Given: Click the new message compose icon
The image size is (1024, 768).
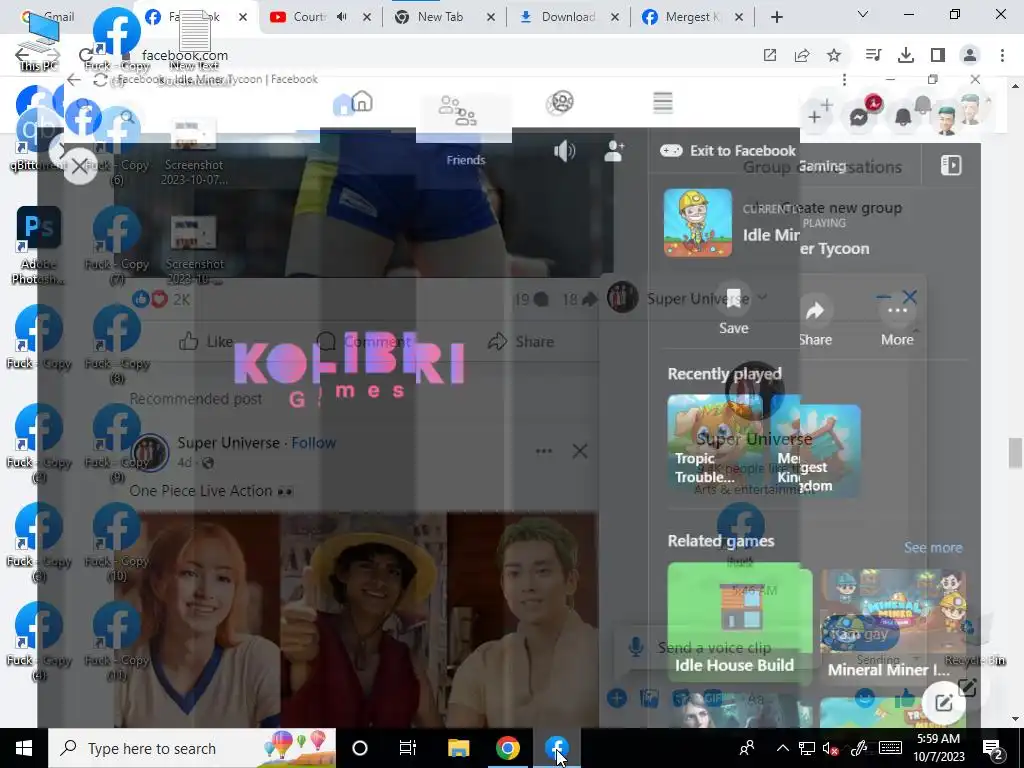Looking at the screenshot, I should [x=944, y=703].
